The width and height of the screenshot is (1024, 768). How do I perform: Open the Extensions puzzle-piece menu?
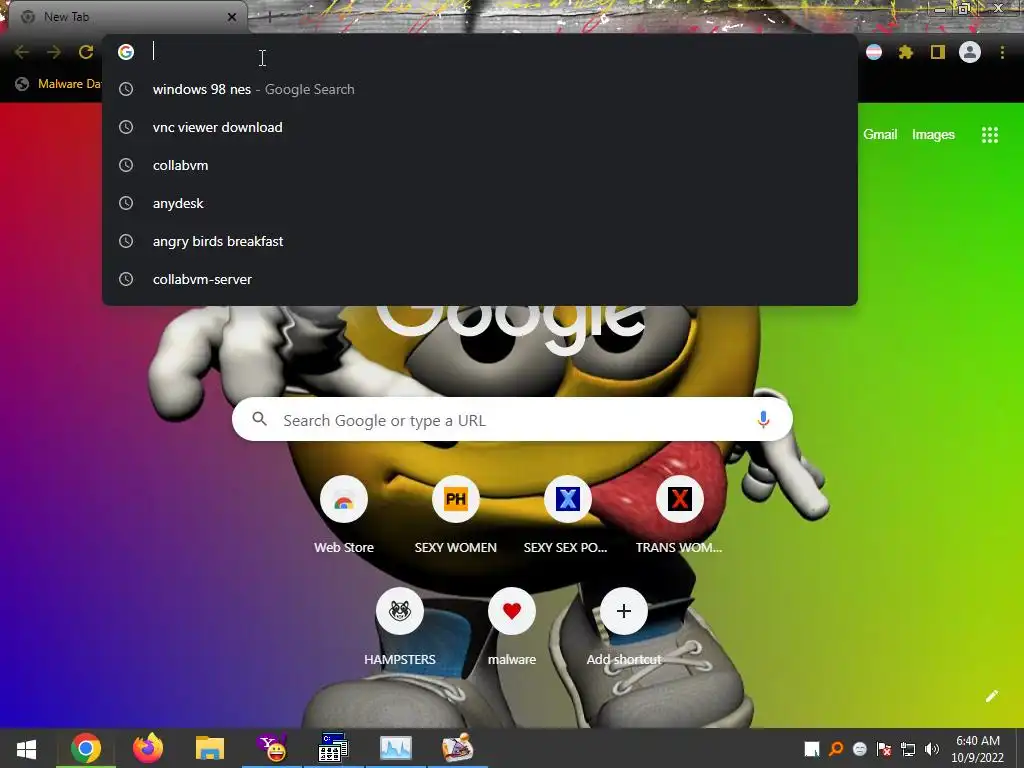(906, 52)
